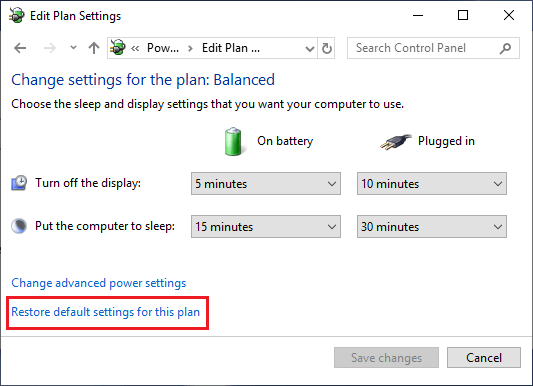
Task: Click the Cancel button
Action: click(x=484, y=357)
